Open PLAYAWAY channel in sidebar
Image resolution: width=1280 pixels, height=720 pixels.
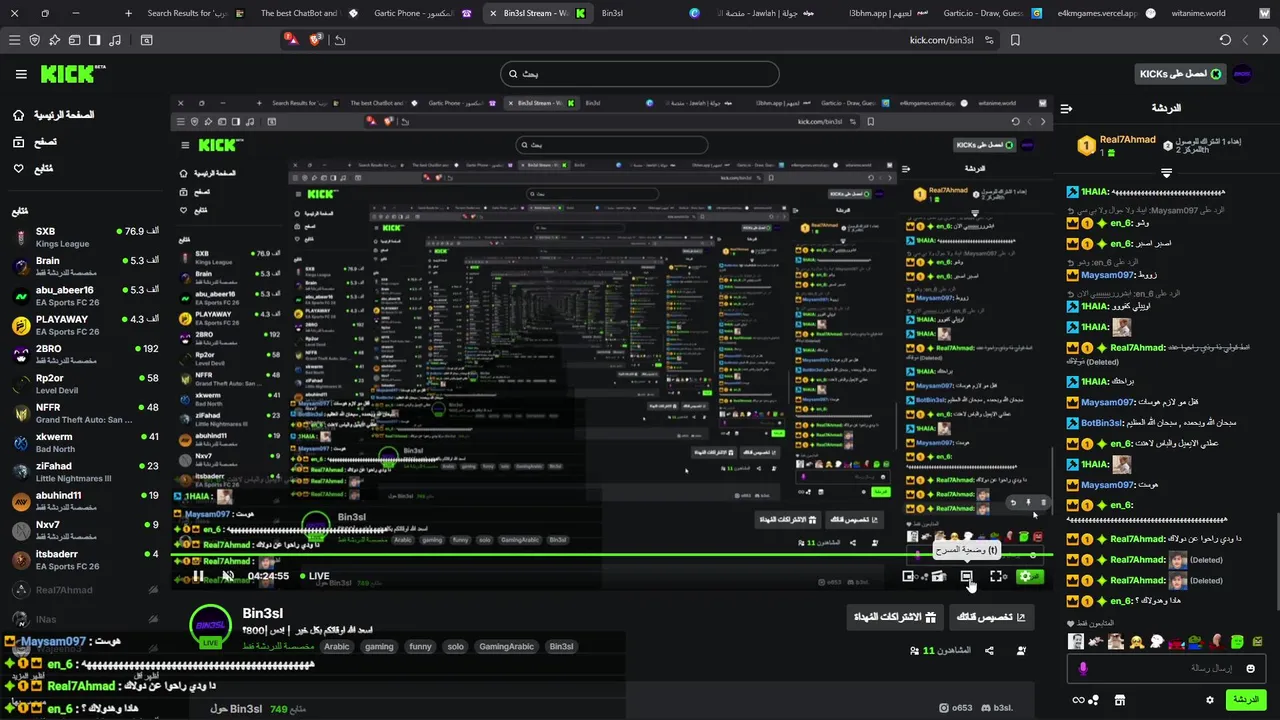pos(85,325)
